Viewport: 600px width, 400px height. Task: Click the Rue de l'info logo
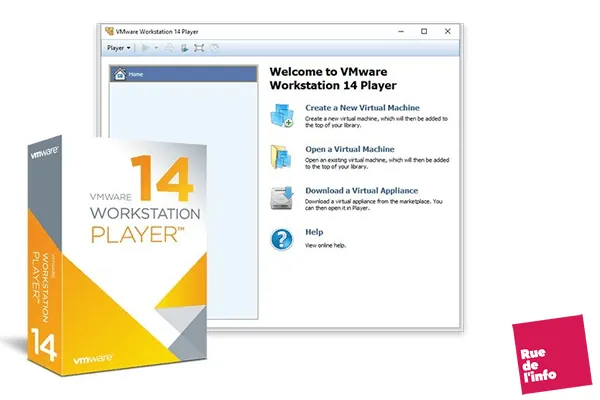pyautogui.click(x=552, y=354)
